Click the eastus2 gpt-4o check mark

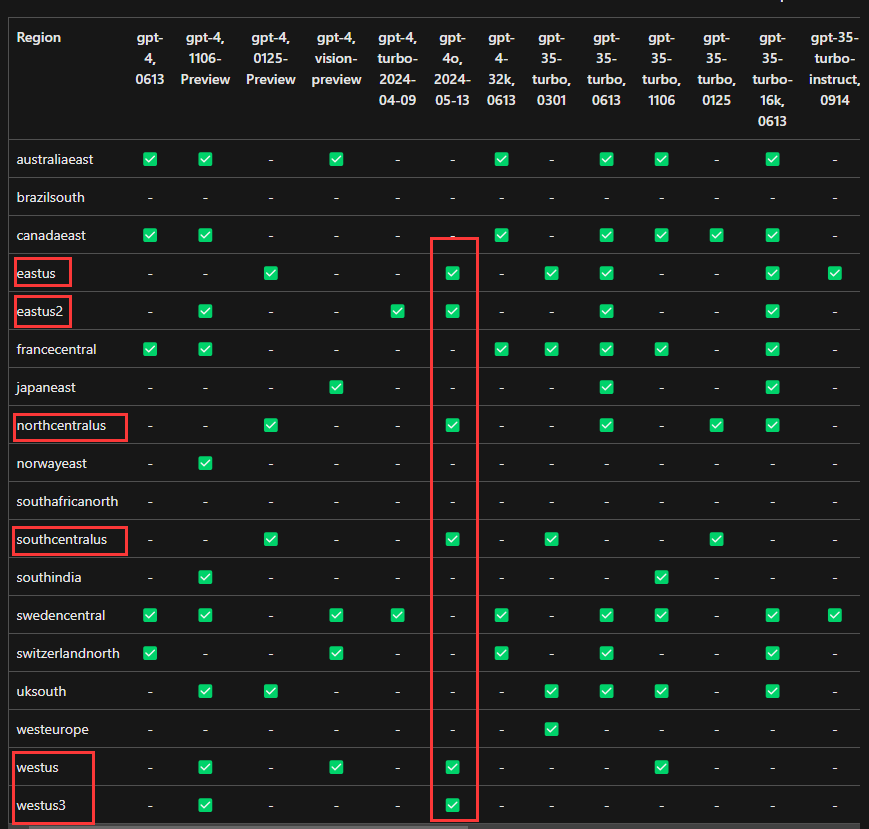click(x=452, y=311)
